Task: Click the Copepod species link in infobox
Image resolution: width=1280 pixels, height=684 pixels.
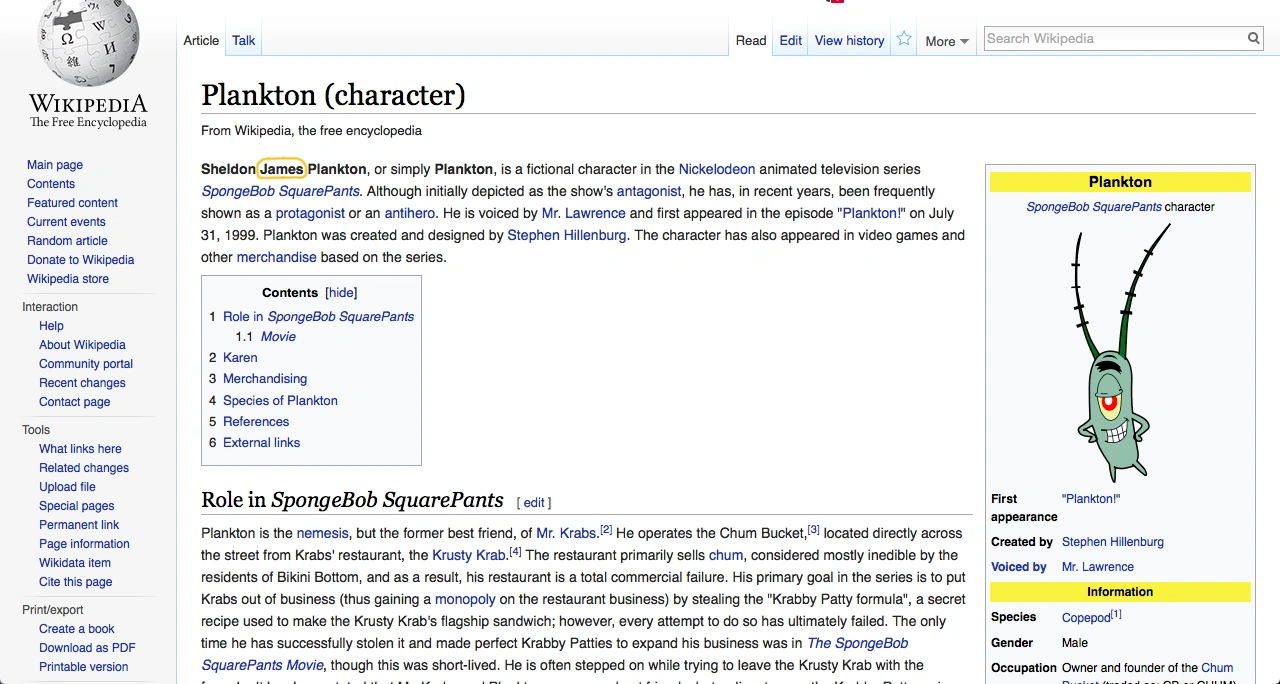Action: coord(1086,618)
